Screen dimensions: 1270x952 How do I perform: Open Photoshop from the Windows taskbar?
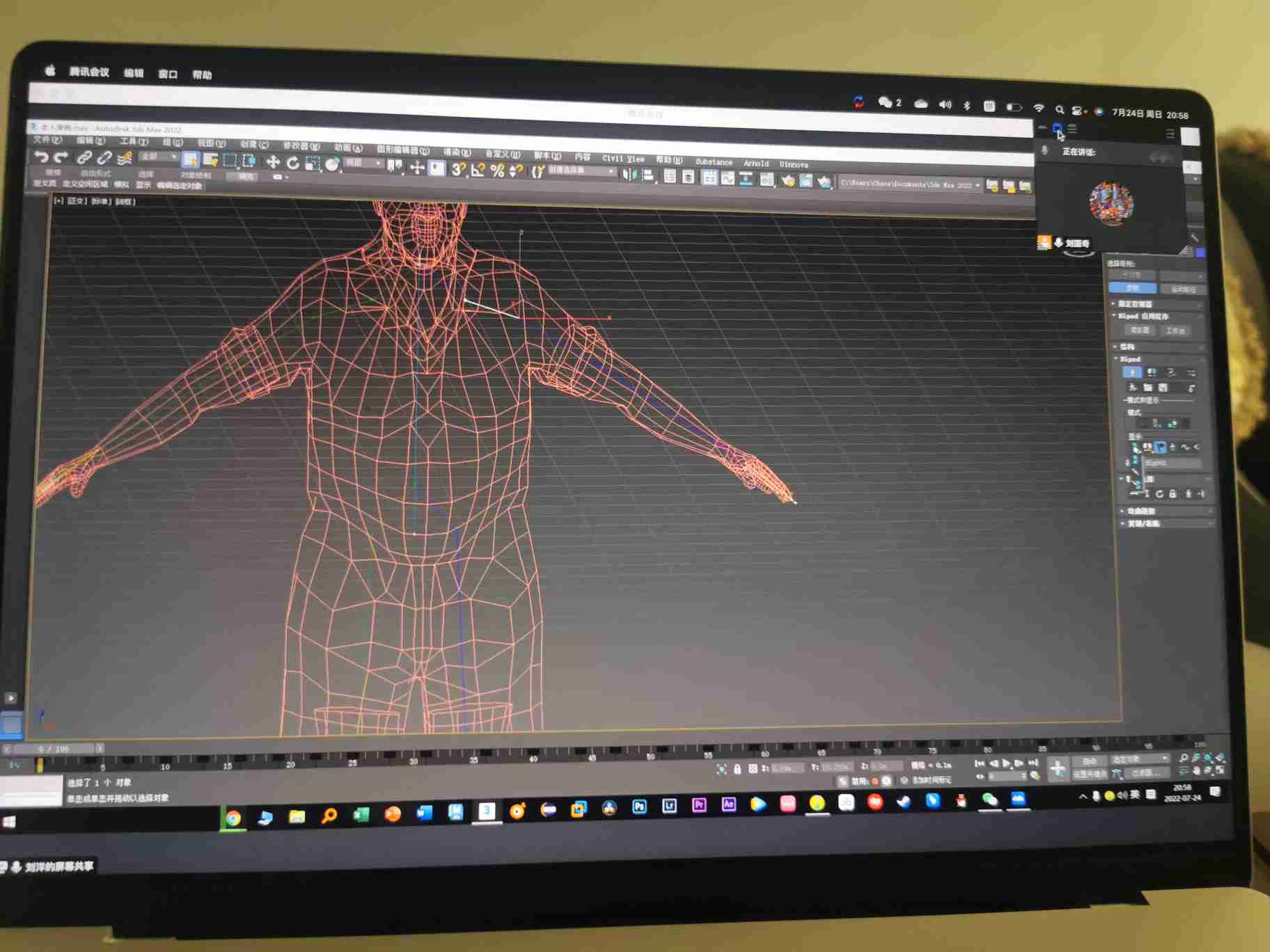[639, 806]
